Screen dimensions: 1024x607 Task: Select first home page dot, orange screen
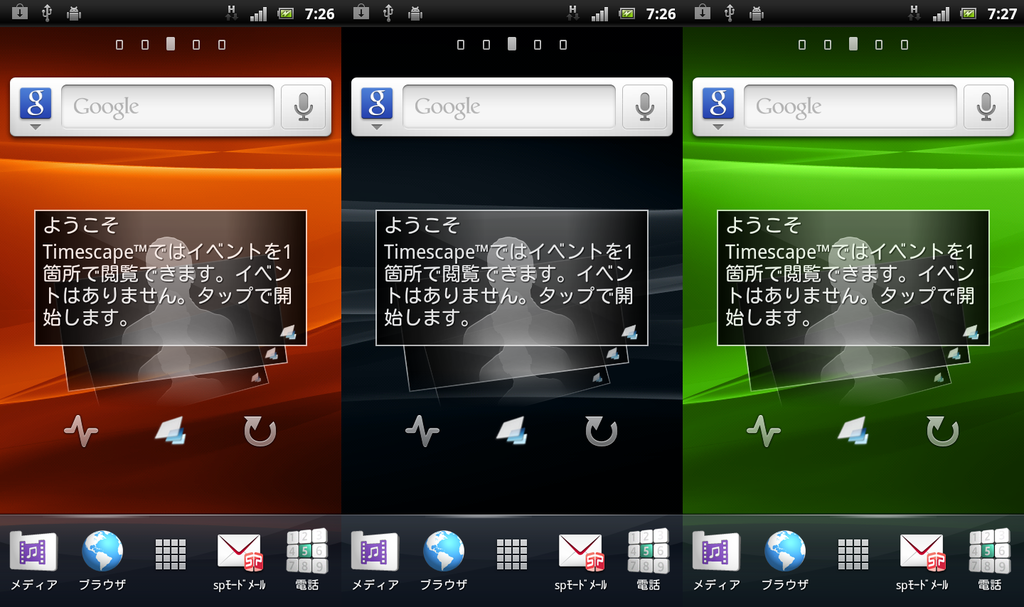[x=120, y=44]
